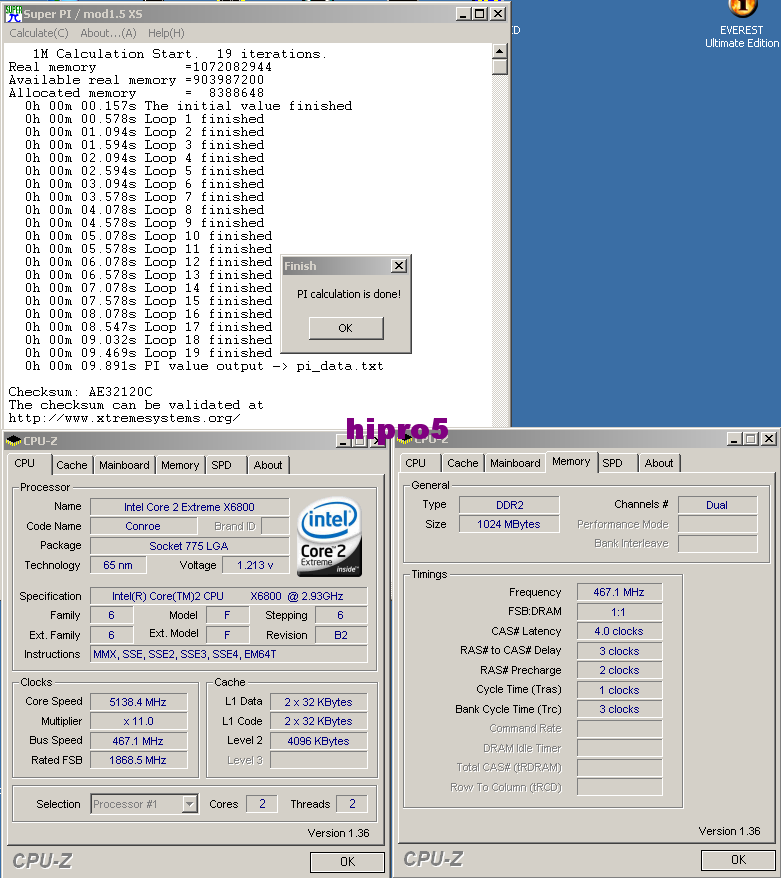The image size is (781, 878).
Task: Click the Name field Intel Core 2 Extreme X6800
Action: (189, 507)
